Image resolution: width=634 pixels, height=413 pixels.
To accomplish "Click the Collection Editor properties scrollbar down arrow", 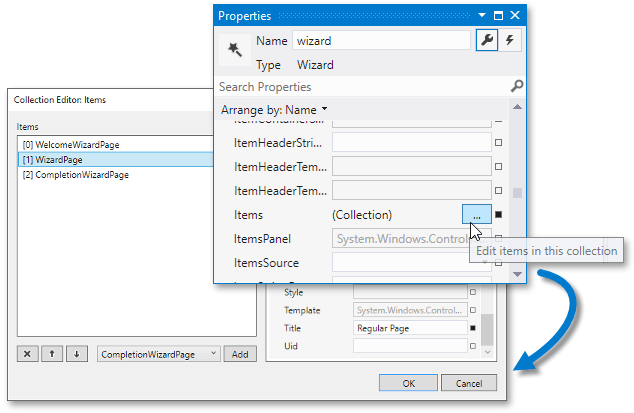I will (488, 352).
